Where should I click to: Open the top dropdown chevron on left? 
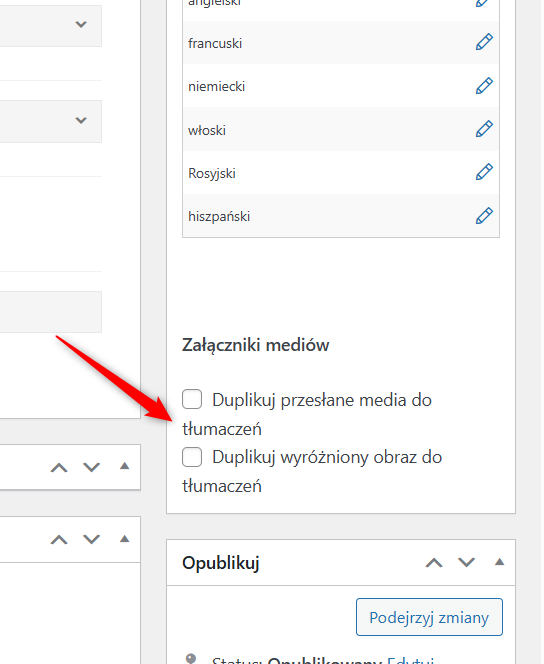click(81, 25)
